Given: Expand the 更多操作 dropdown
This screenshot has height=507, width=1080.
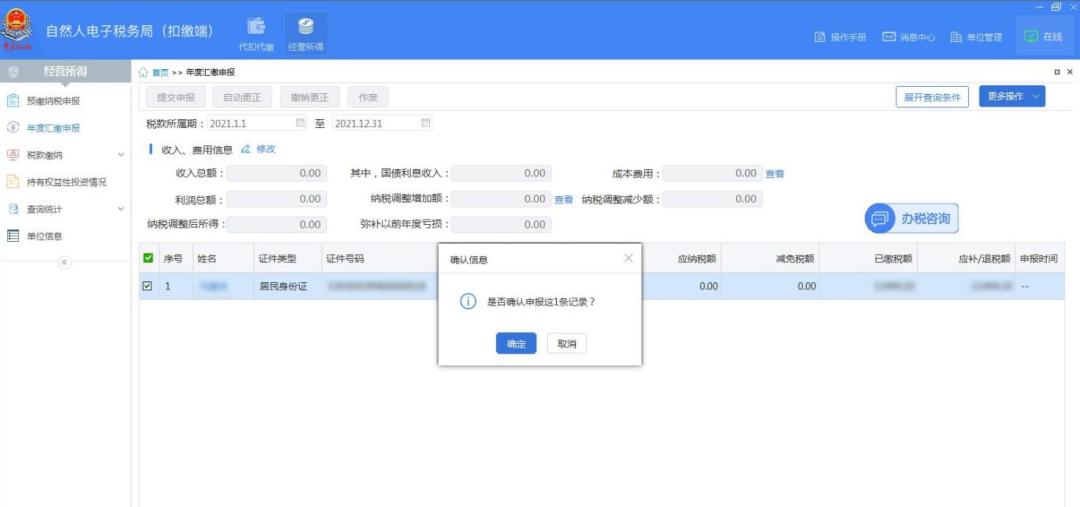Looking at the screenshot, I should (x=1011, y=96).
